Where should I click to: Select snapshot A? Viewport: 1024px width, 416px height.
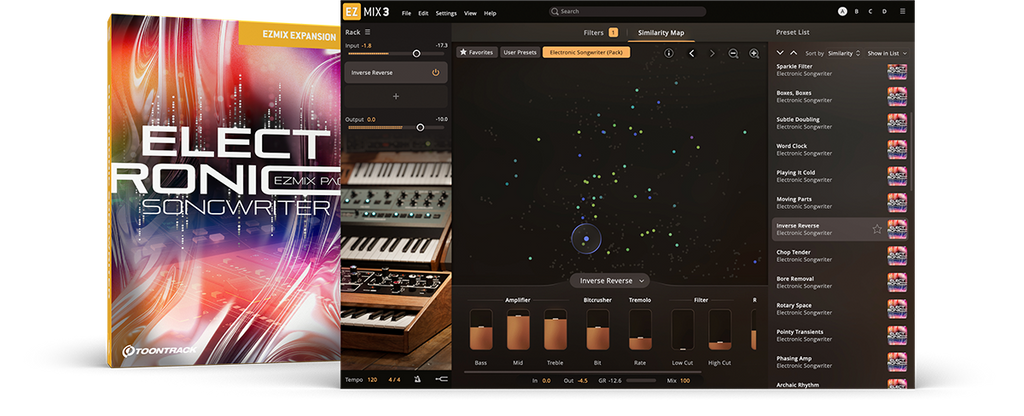pos(842,12)
